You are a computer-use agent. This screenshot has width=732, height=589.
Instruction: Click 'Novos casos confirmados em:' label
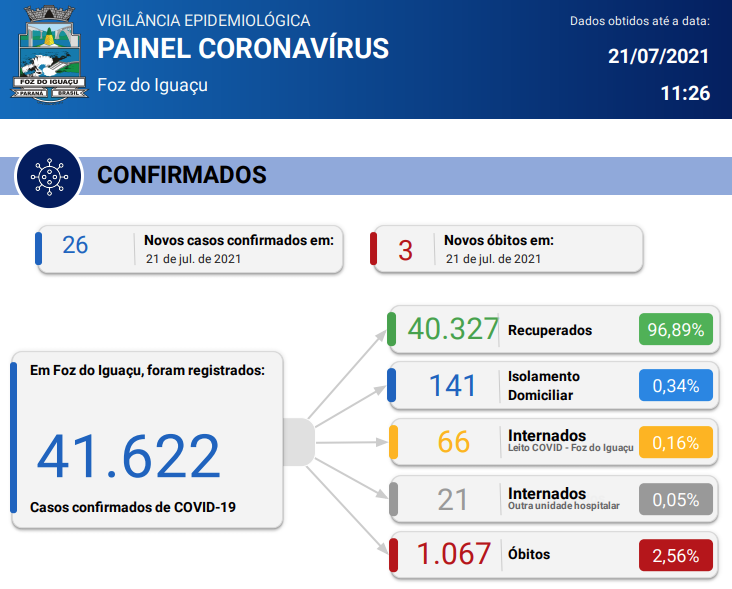239,240
